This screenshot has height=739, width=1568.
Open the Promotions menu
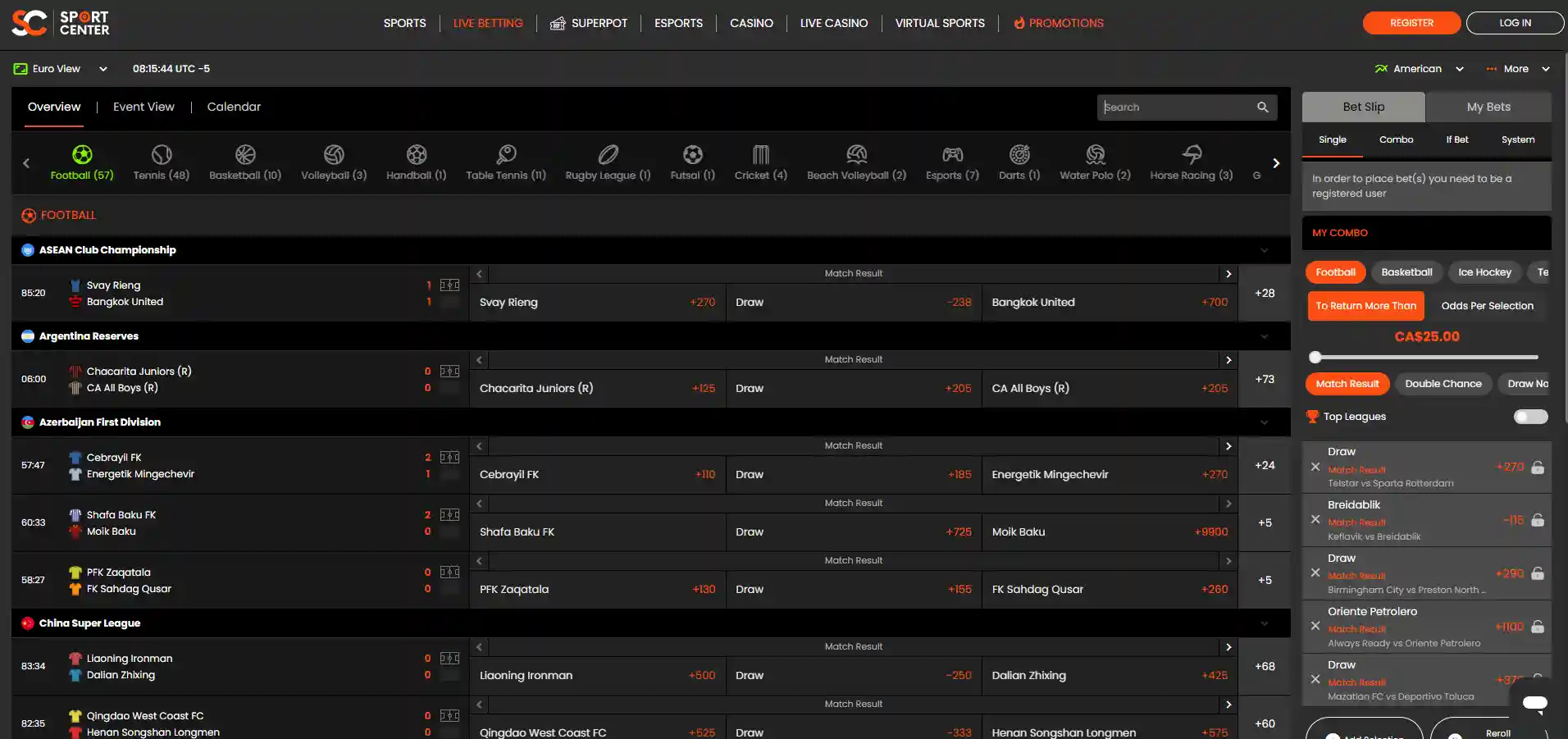pos(1059,23)
